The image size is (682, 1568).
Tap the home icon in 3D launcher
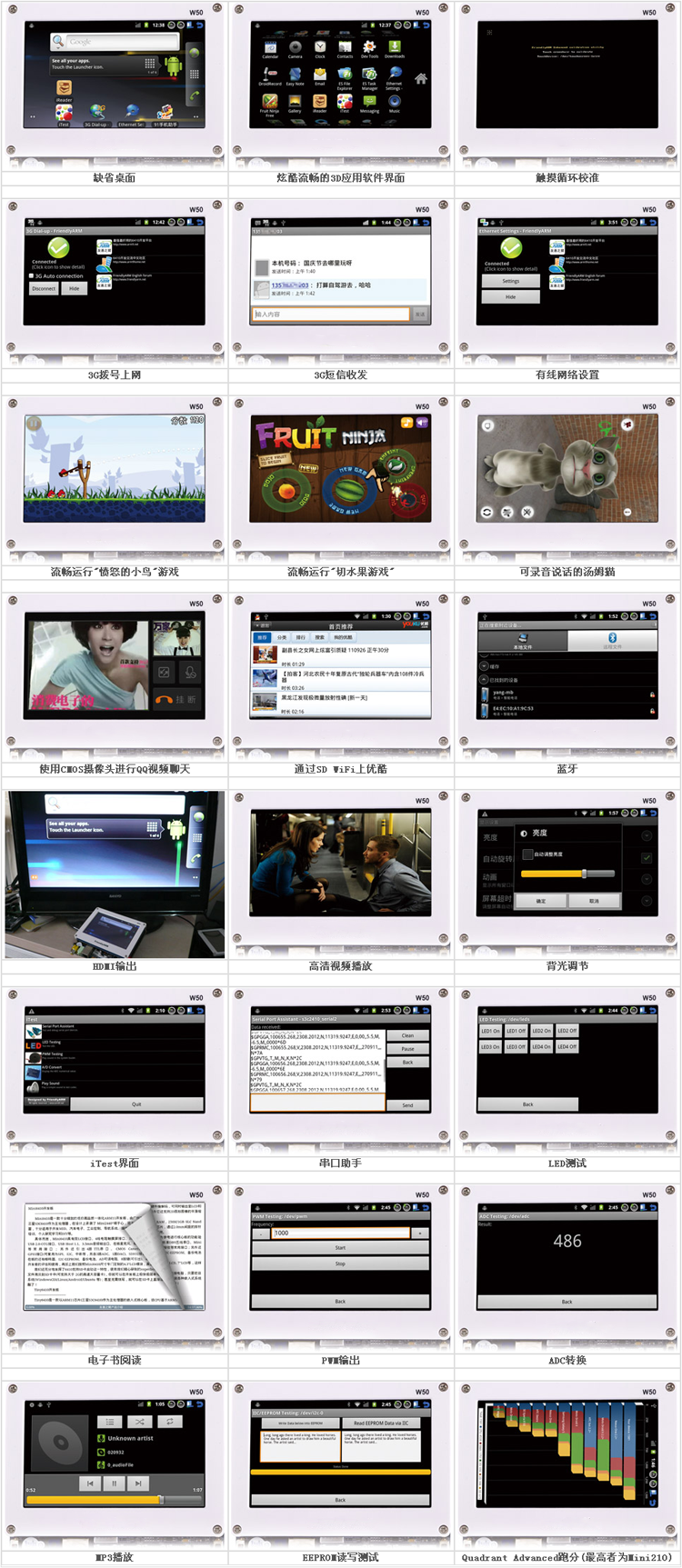coord(421,79)
